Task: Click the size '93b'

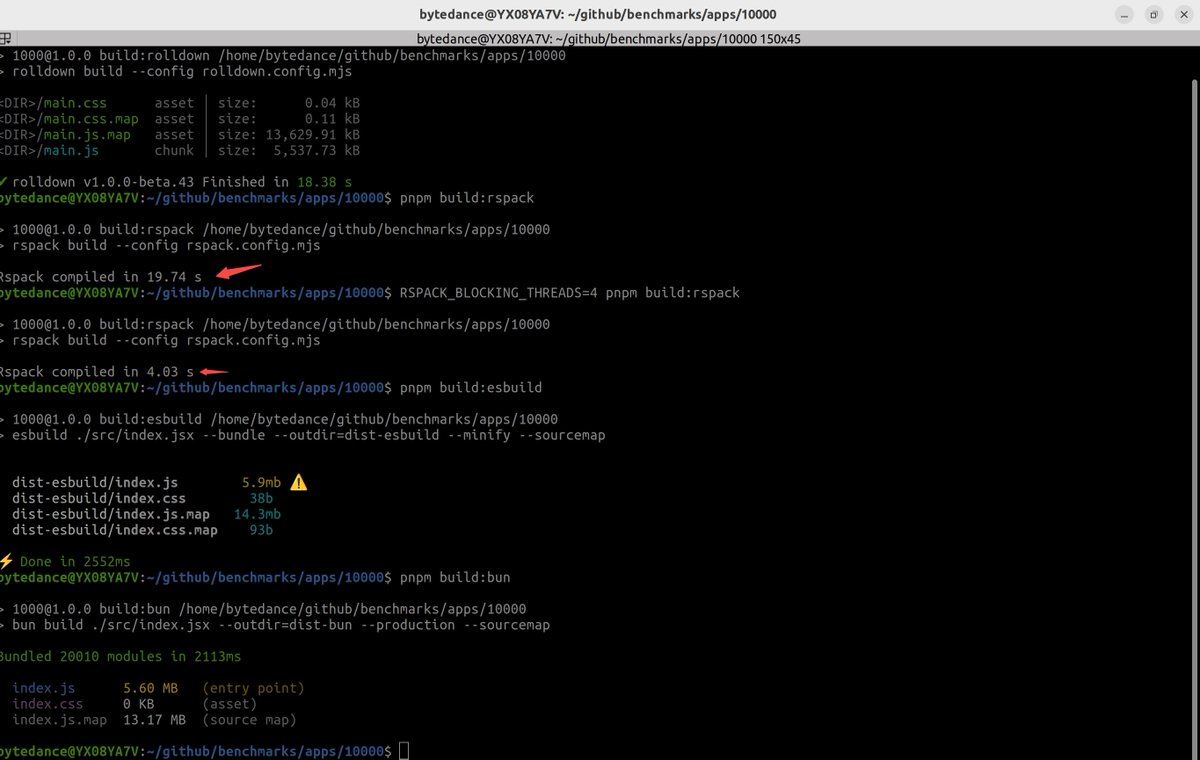Action: [261, 530]
